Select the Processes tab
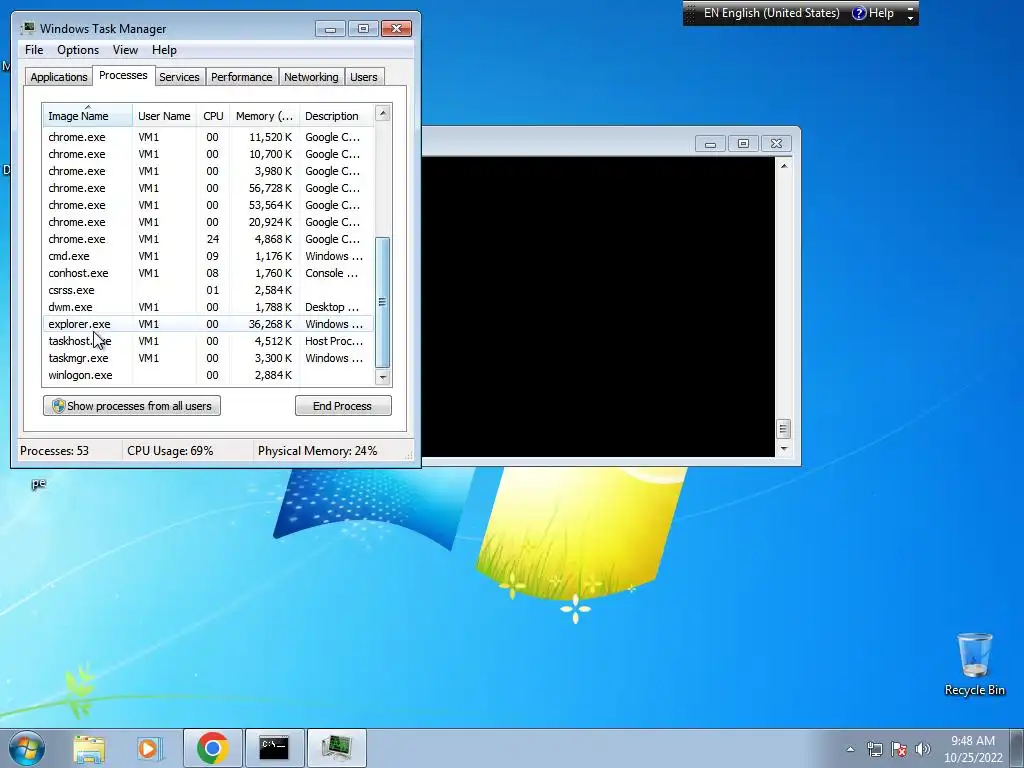Viewport: 1024px width, 768px height. (x=123, y=75)
